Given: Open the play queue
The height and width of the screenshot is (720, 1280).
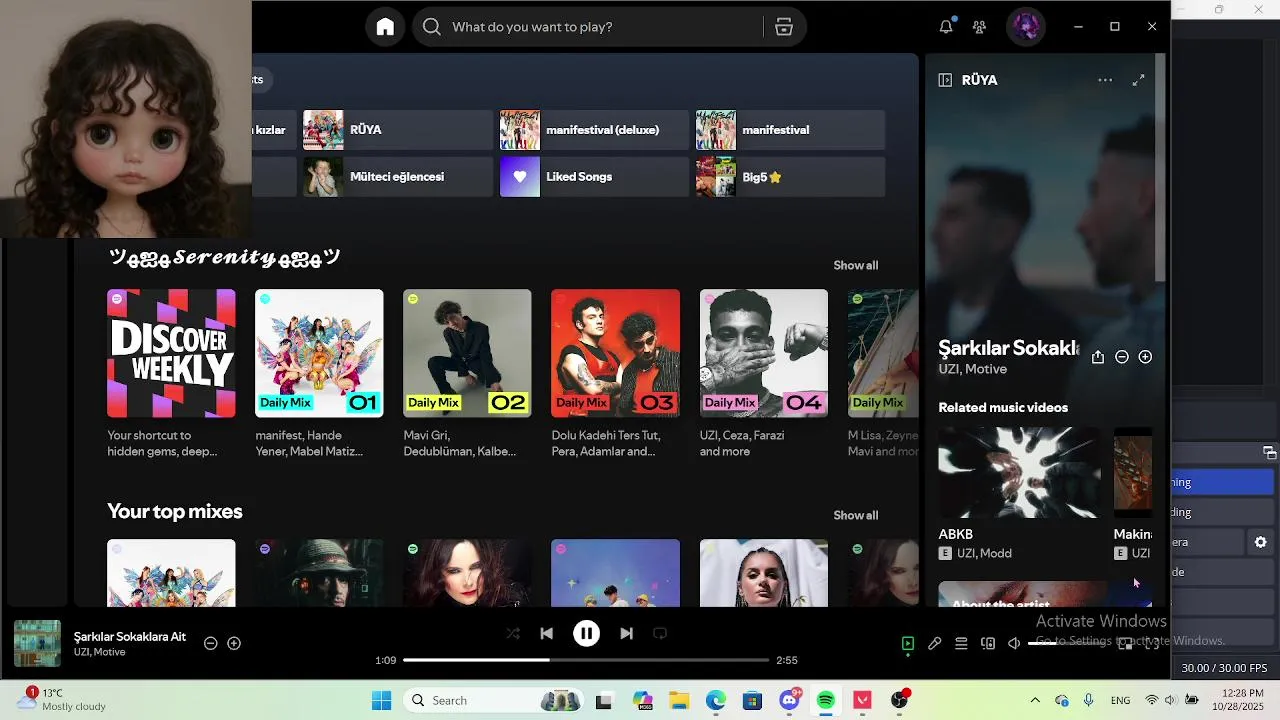Looking at the screenshot, I should [961, 644].
